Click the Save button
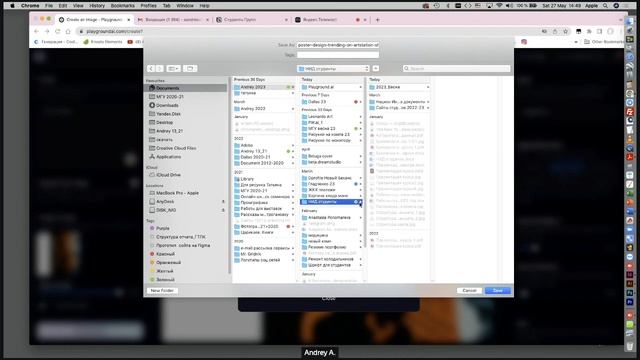 498,291
